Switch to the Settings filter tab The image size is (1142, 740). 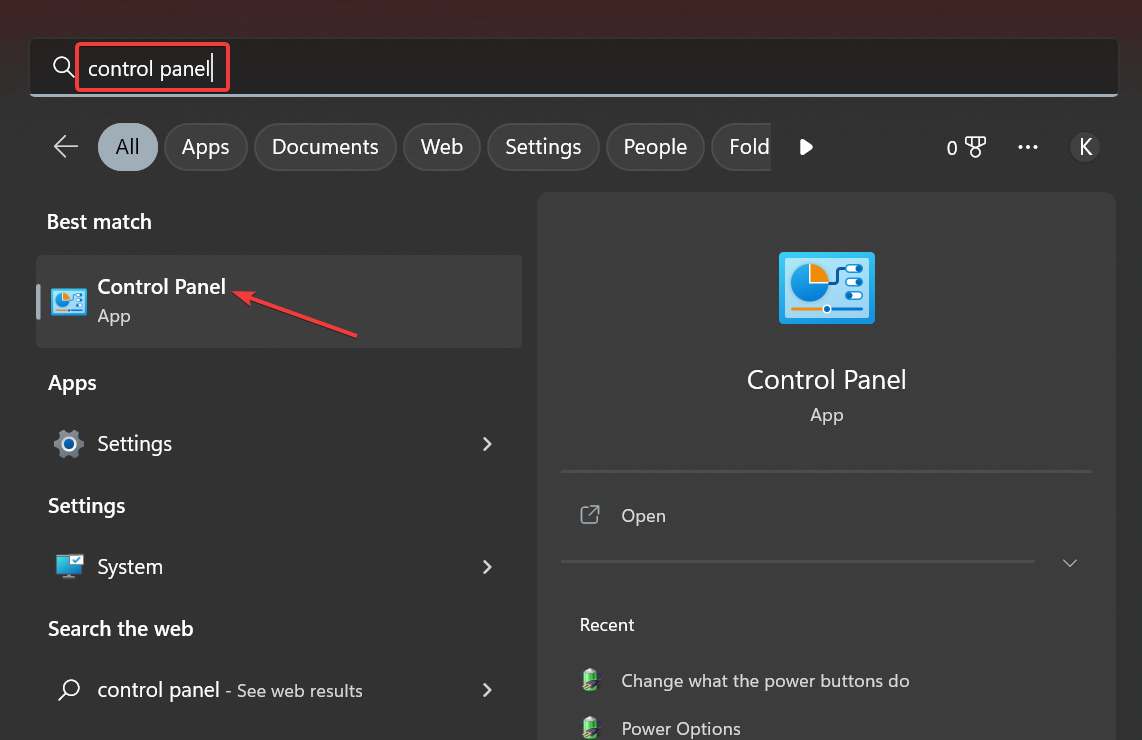(x=543, y=146)
